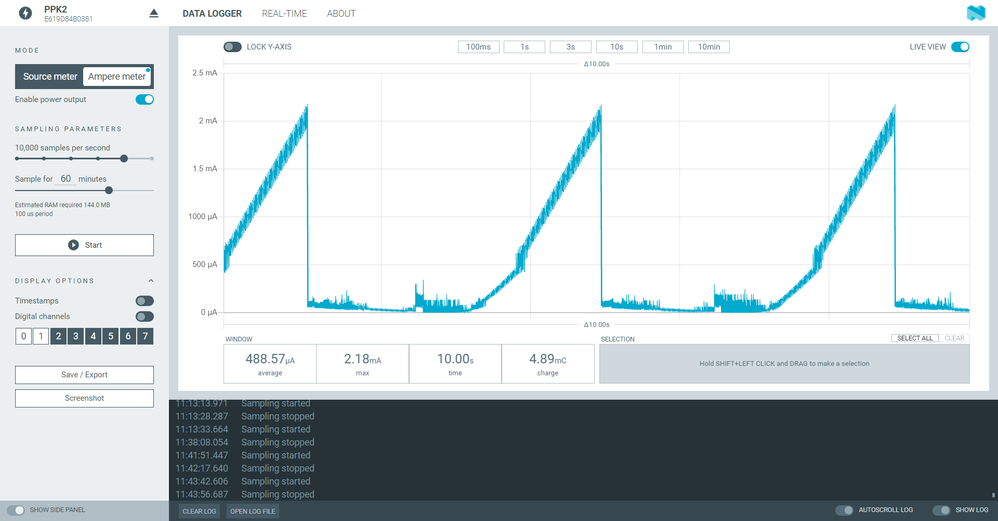Click the 10.00 s time value
The height and width of the screenshot is (521, 998).
[x=455, y=359]
